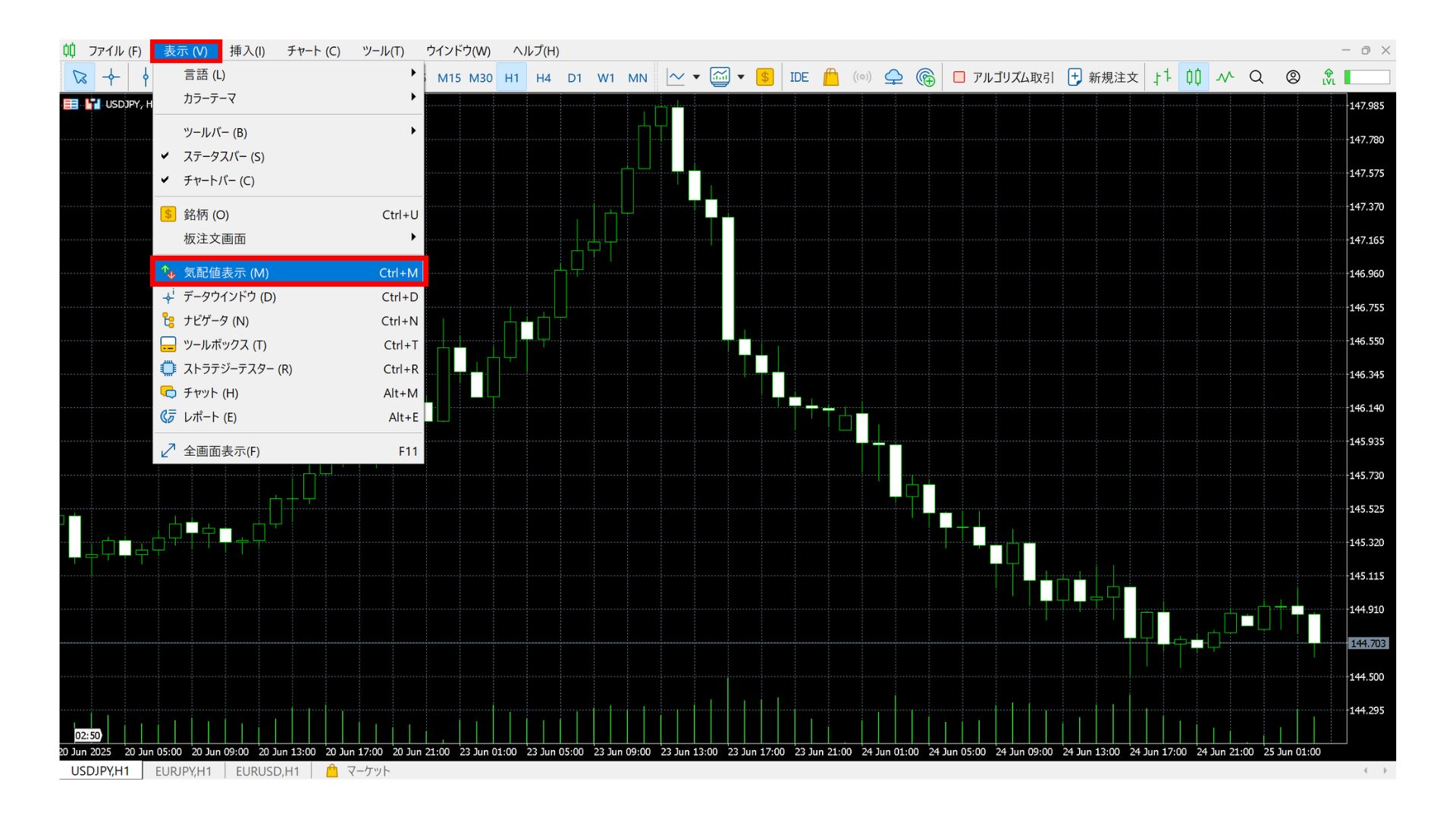Switch to candlestick chart icon

coord(1193,77)
